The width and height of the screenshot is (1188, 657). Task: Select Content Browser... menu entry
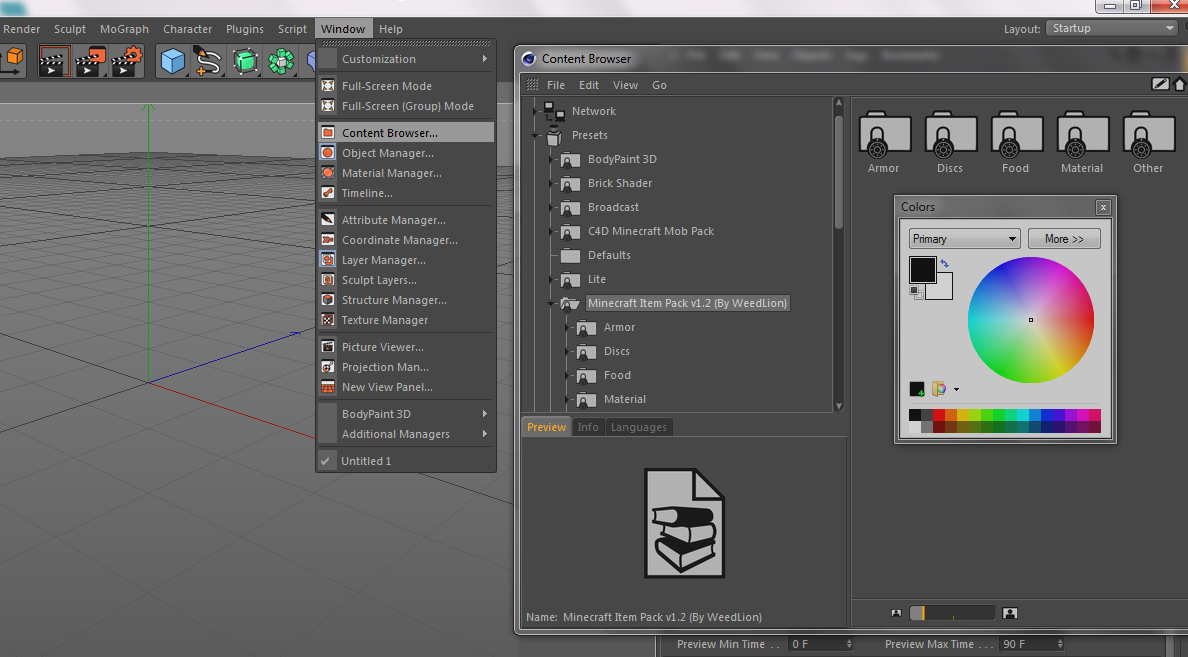[405, 133]
